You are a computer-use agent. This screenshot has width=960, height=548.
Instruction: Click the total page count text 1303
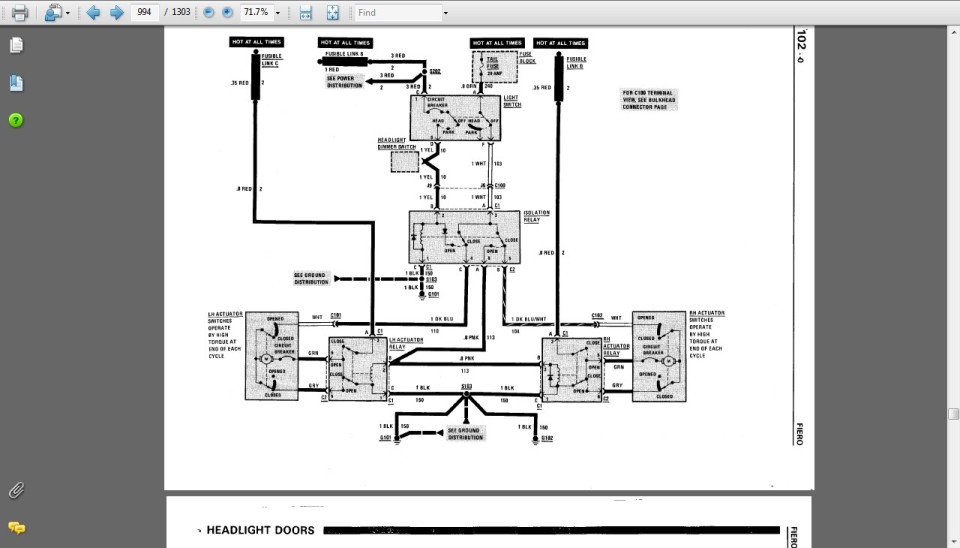181,12
